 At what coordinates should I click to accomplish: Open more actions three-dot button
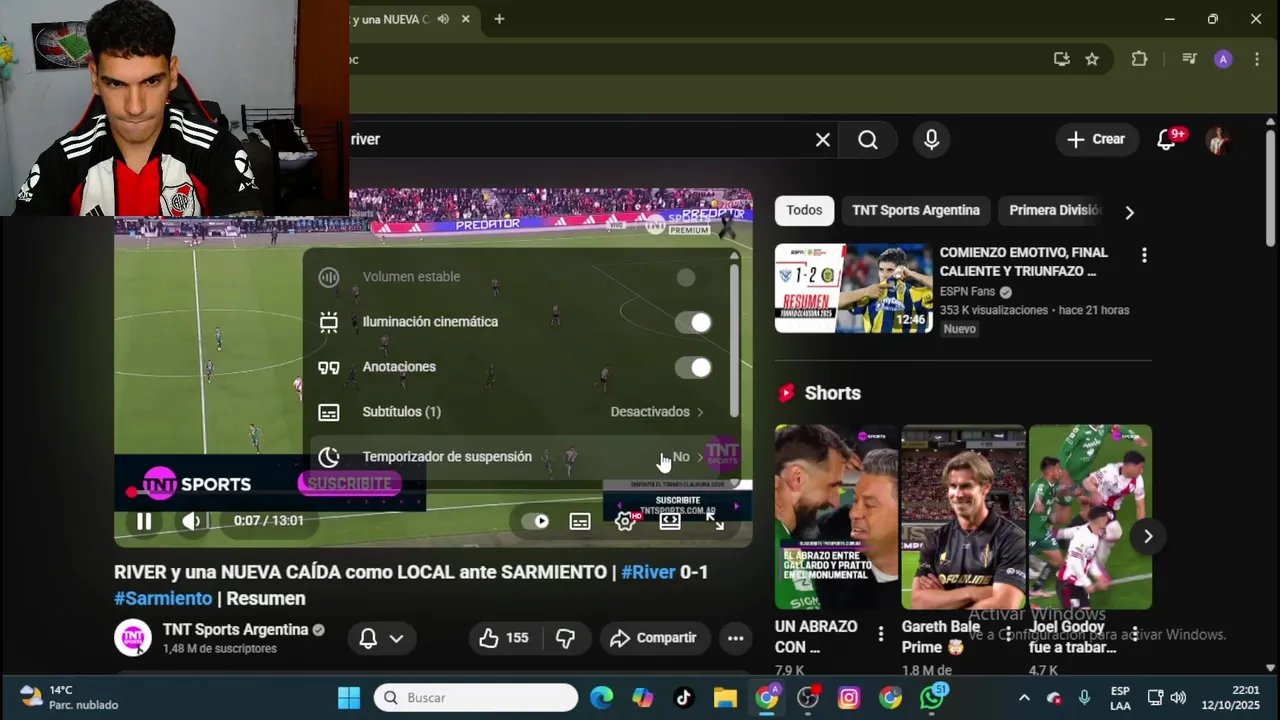(x=735, y=638)
